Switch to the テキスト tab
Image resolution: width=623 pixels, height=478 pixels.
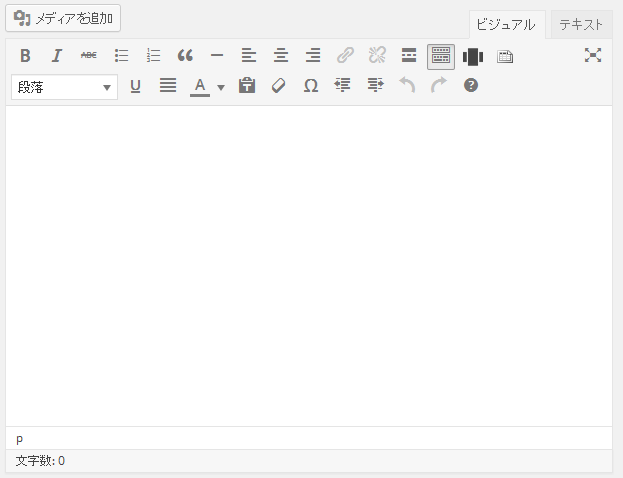581,25
